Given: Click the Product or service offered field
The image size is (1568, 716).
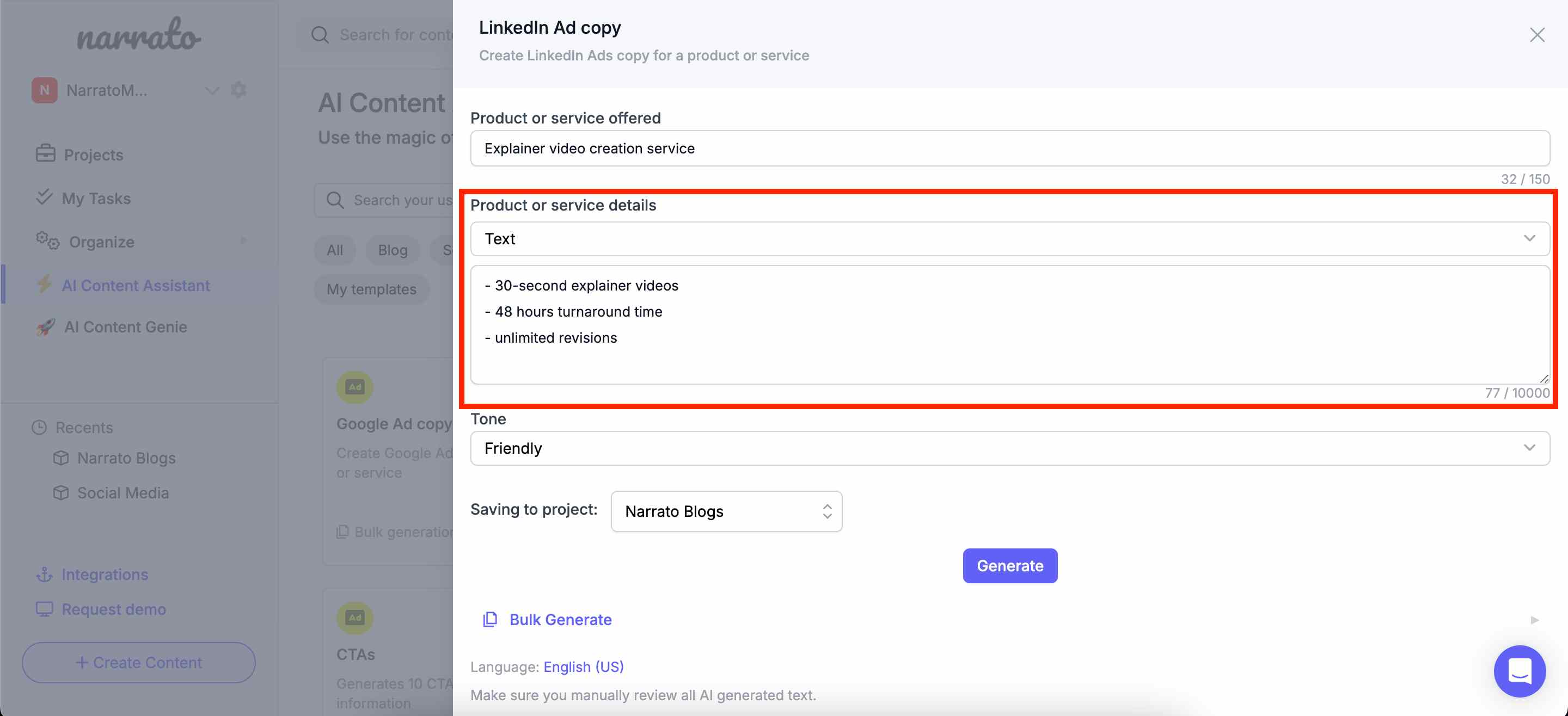Looking at the screenshot, I should pos(1010,149).
